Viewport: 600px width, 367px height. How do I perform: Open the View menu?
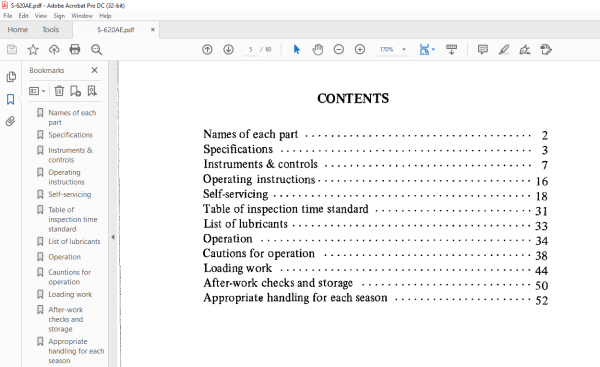[41, 16]
